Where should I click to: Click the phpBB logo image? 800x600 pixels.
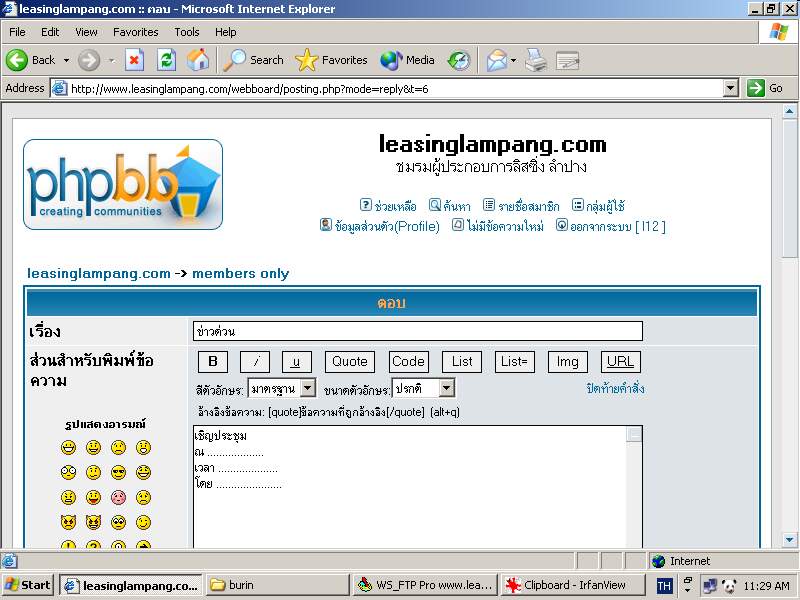[x=122, y=185]
